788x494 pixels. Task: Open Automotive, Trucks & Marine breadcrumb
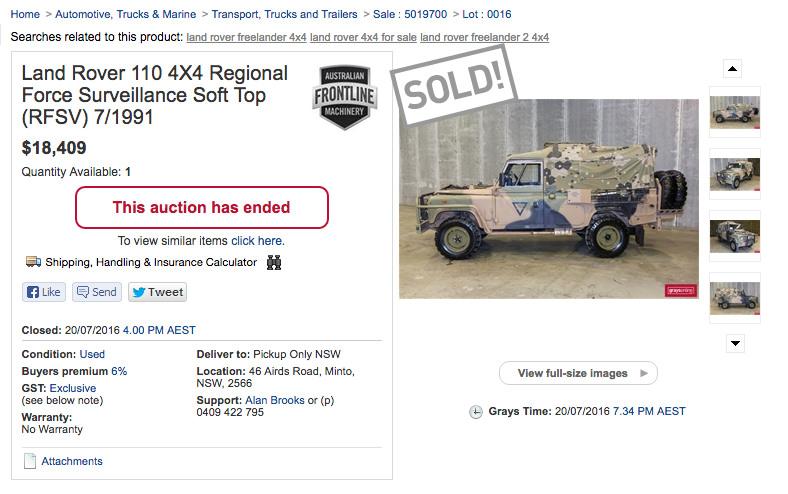click(125, 15)
